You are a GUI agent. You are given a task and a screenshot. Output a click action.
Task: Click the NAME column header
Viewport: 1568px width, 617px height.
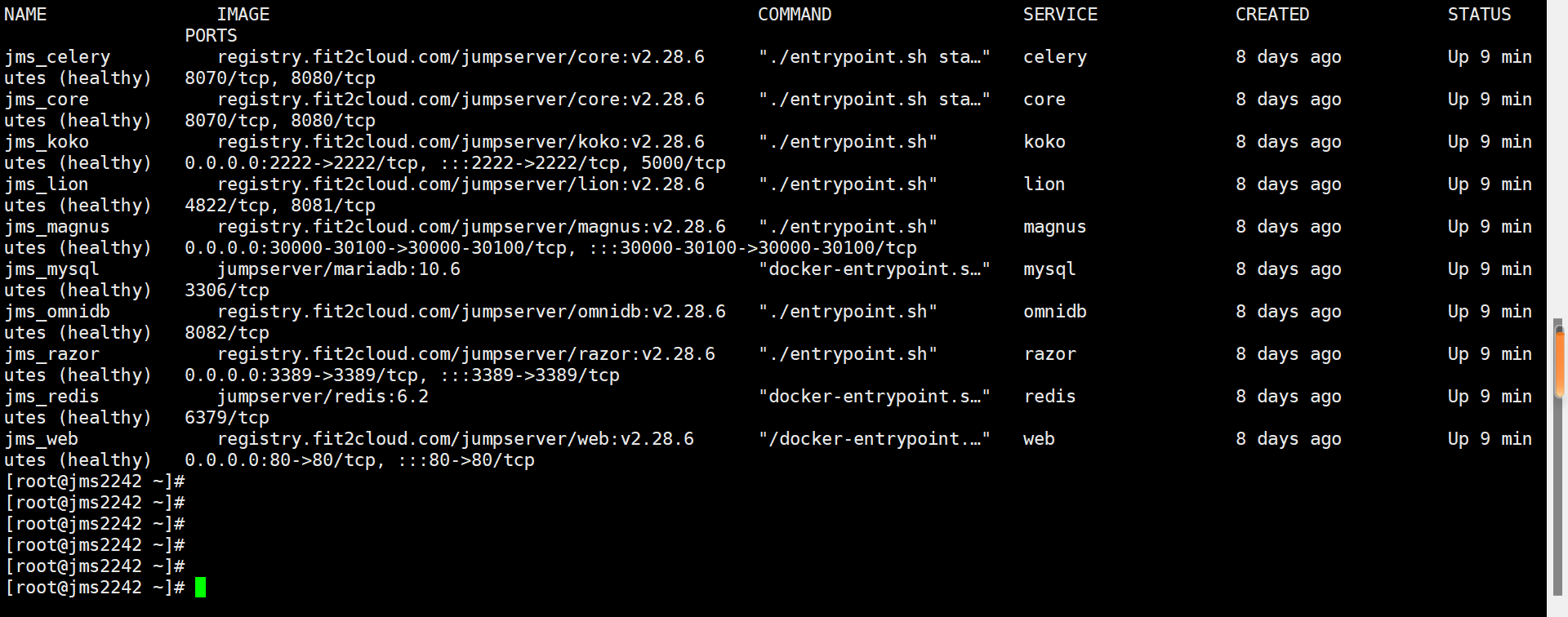25,15
